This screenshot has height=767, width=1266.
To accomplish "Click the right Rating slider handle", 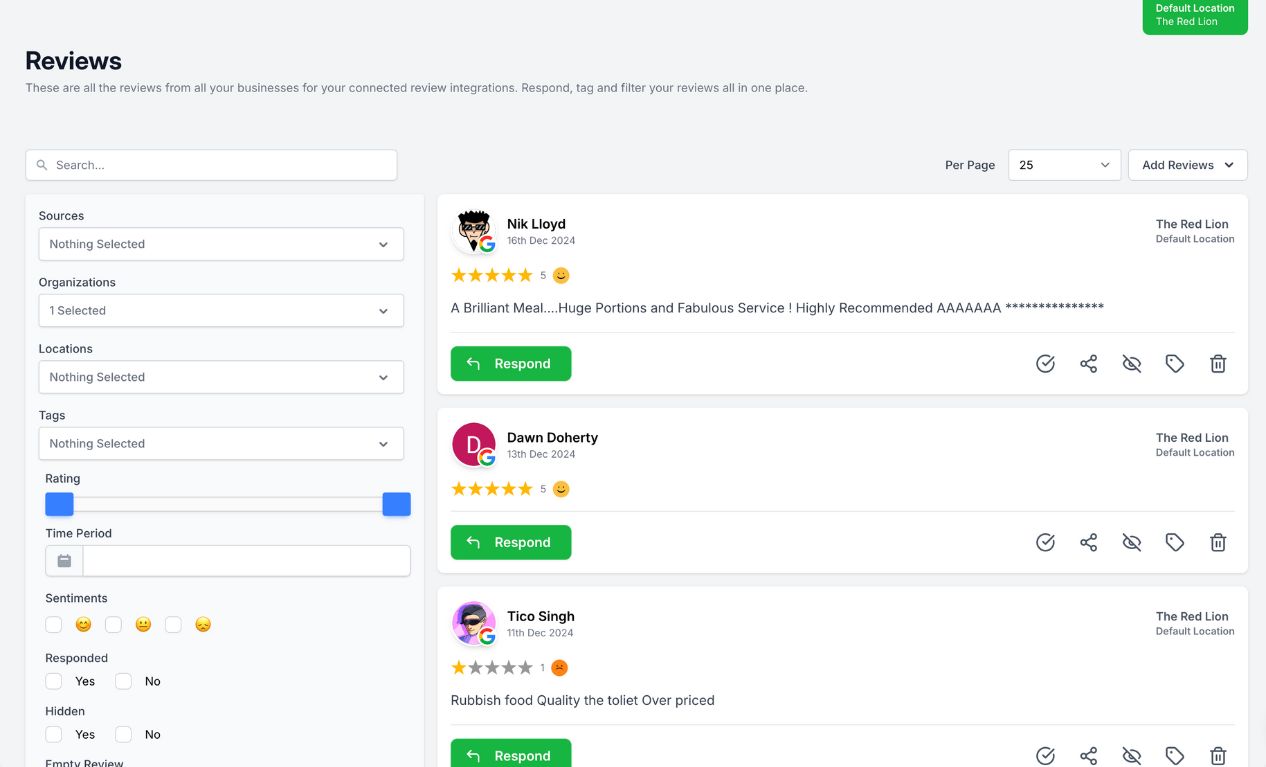I will tap(396, 504).
